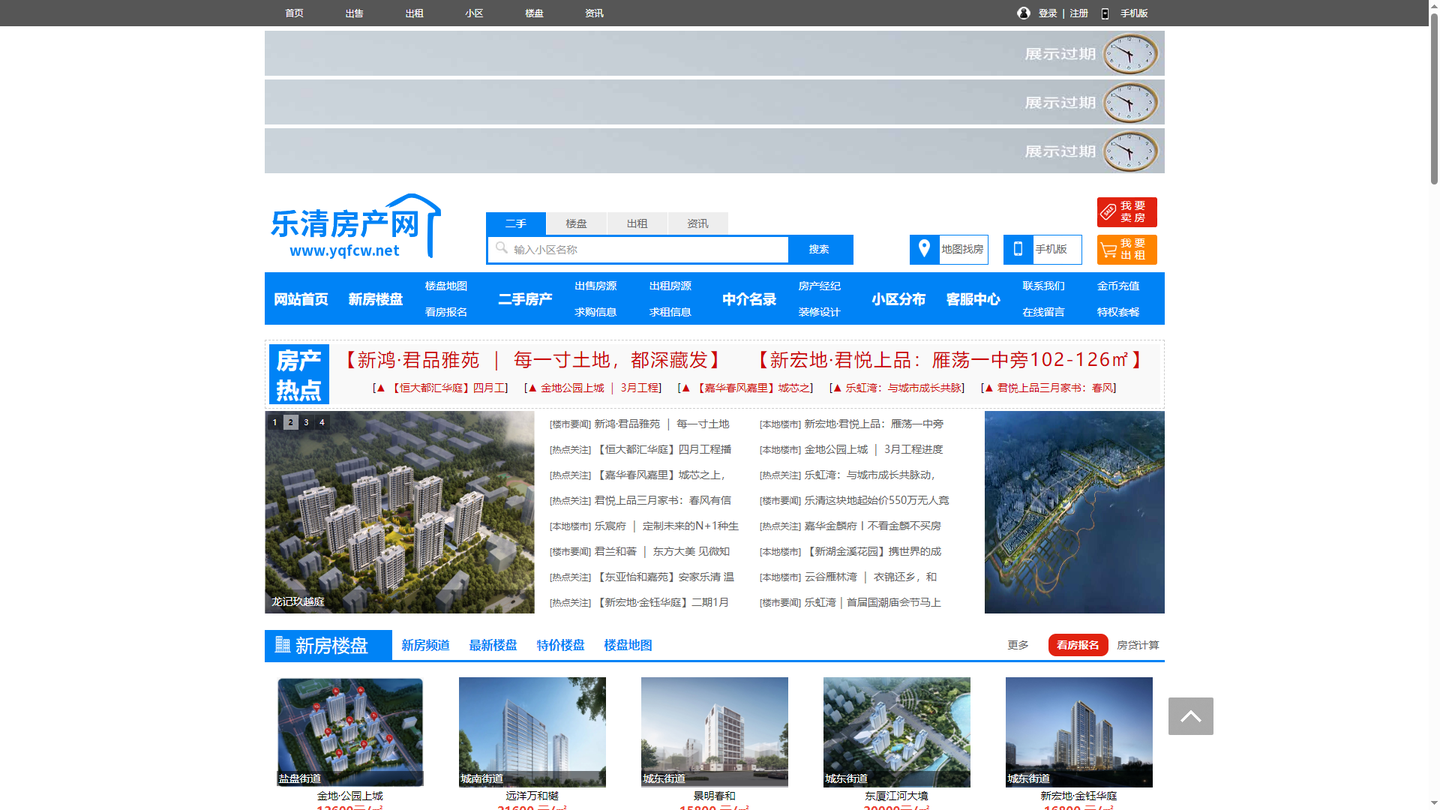The image size is (1440, 810).
Task: Click the orange 我要出租 cart icon button
Action: click(x=1127, y=249)
